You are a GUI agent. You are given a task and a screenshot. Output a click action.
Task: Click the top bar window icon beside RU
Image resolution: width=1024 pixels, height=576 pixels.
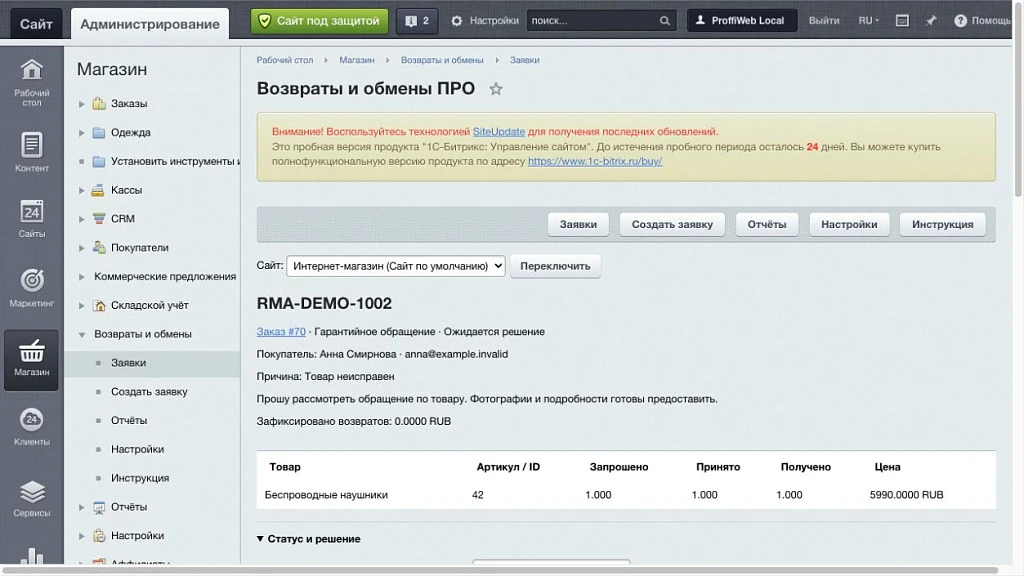[x=902, y=21]
